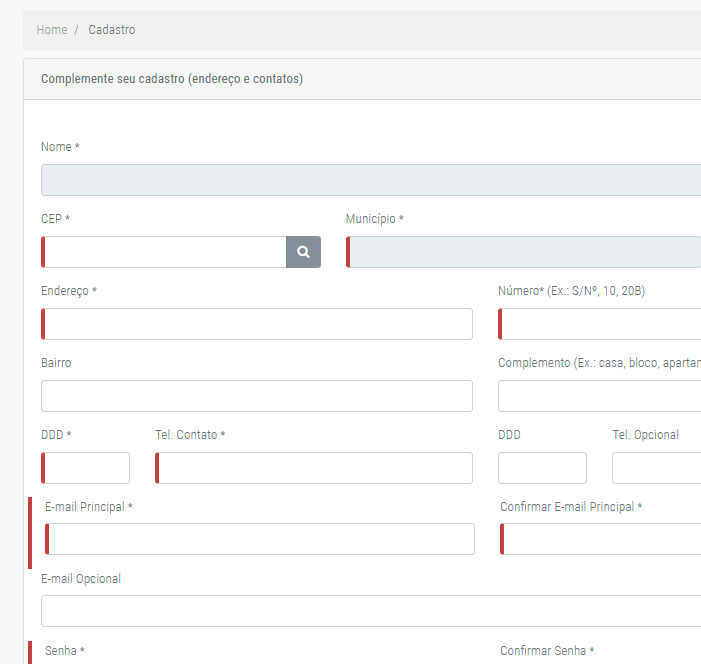The width and height of the screenshot is (701, 664).
Task: Click the 'Senha *' label
Action: pyautogui.click(x=64, y=651)
